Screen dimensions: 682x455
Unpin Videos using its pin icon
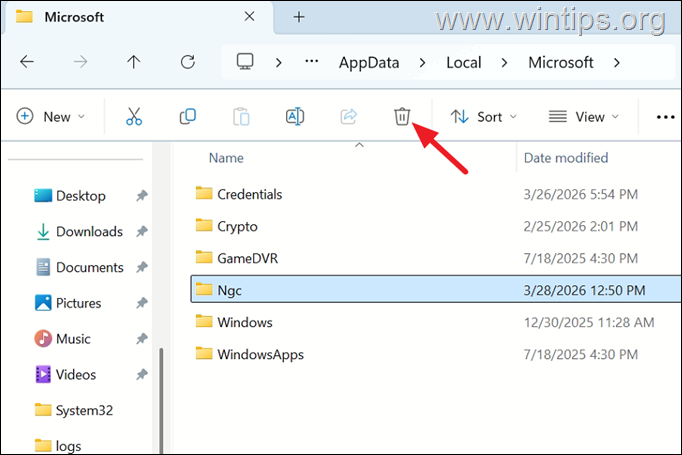142,374
